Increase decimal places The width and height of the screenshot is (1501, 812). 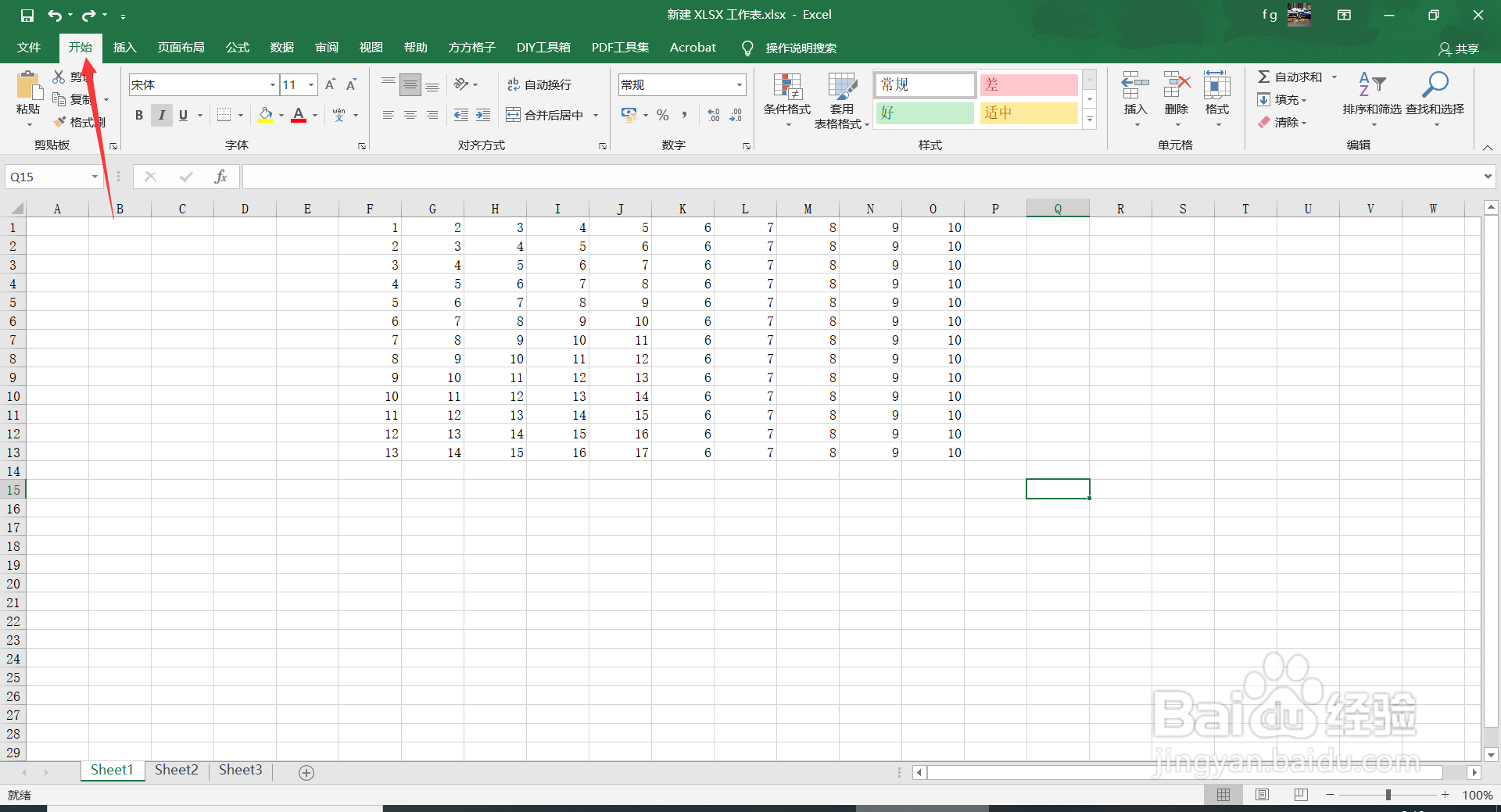(x=713, y=115)
